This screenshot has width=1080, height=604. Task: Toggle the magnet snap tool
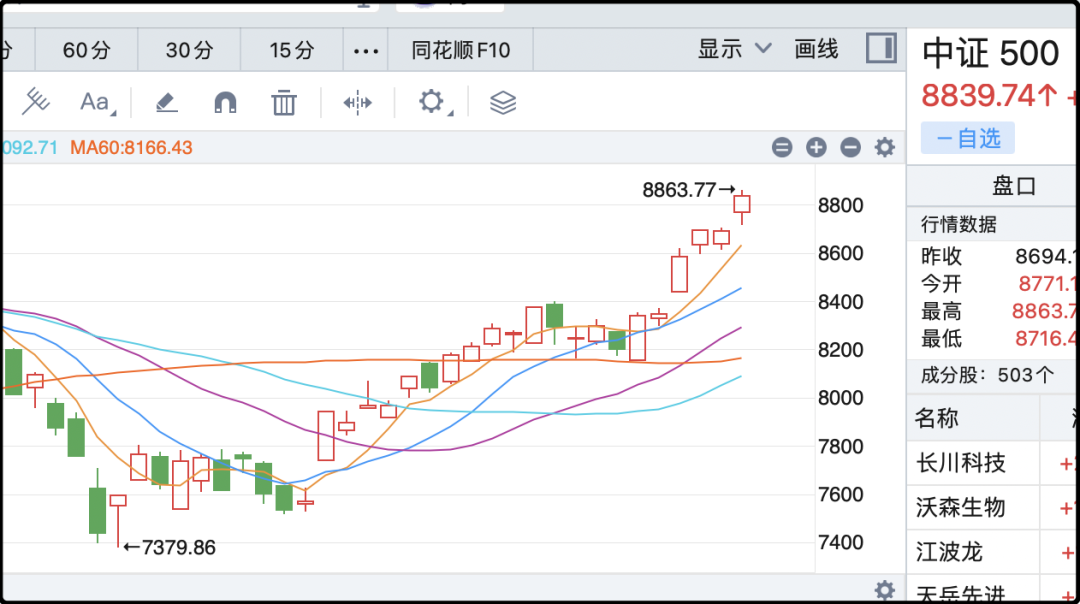[225, 103]
